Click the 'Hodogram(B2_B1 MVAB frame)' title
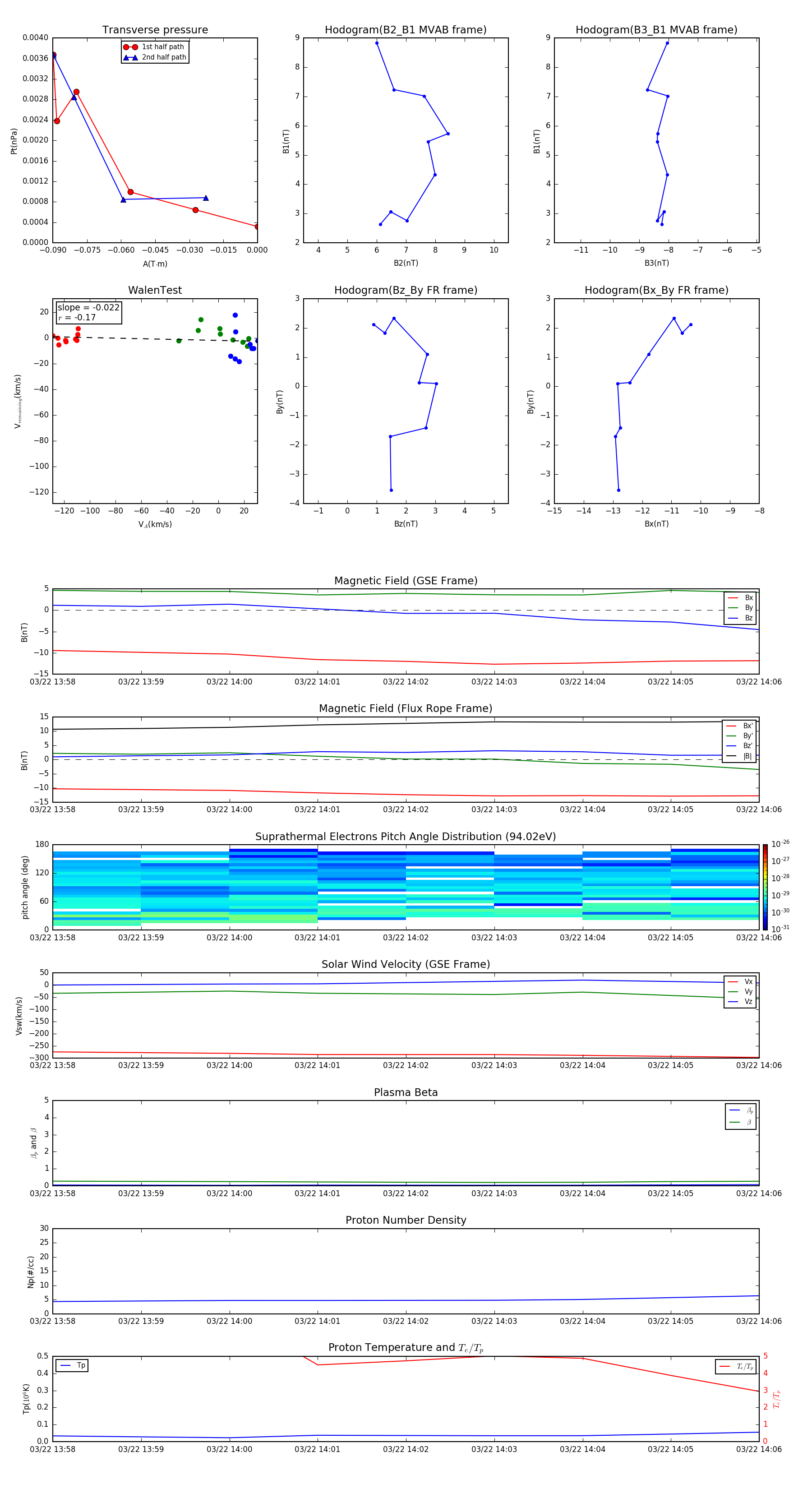 406,30
